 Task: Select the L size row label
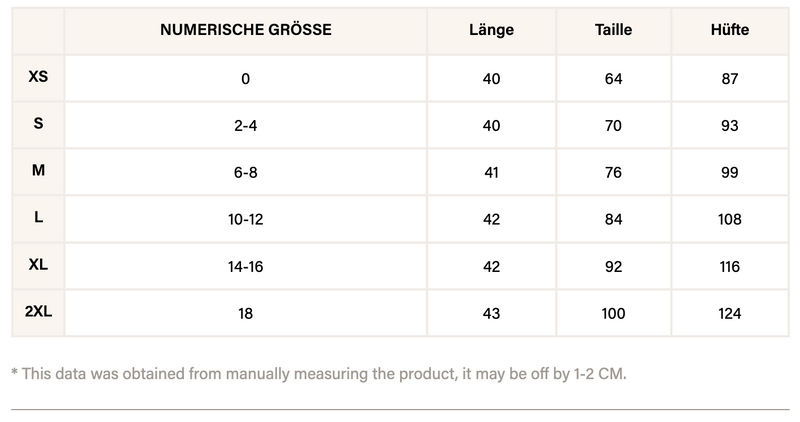pyautogui.click(x=38, y=218)
